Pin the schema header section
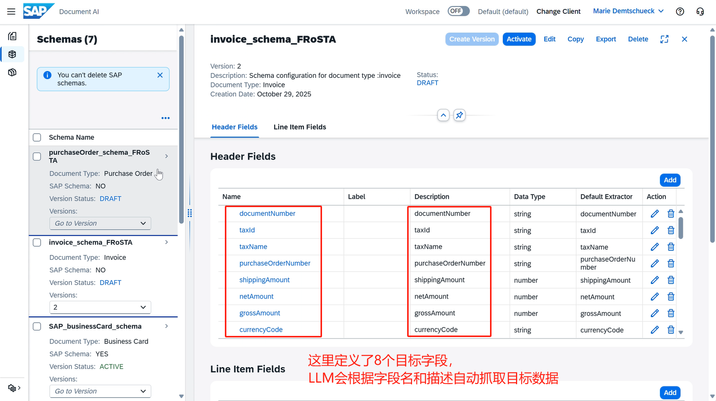The image size is (716, 401). 459,115
